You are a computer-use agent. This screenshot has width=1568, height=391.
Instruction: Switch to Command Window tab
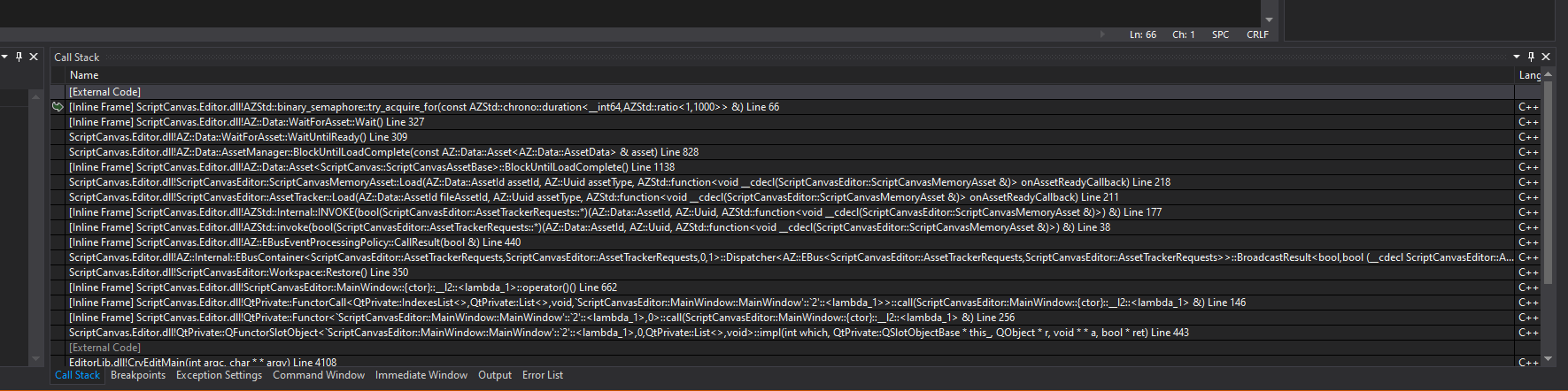click(319, 375)
